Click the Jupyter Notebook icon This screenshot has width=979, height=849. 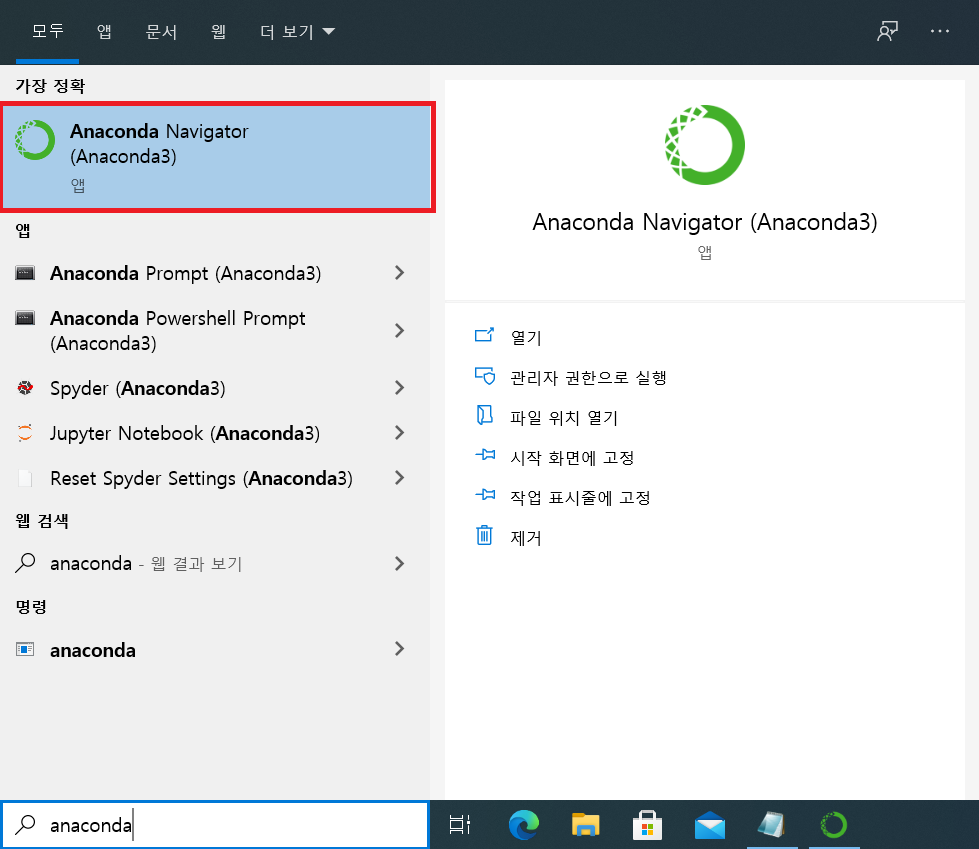point(25,433)
